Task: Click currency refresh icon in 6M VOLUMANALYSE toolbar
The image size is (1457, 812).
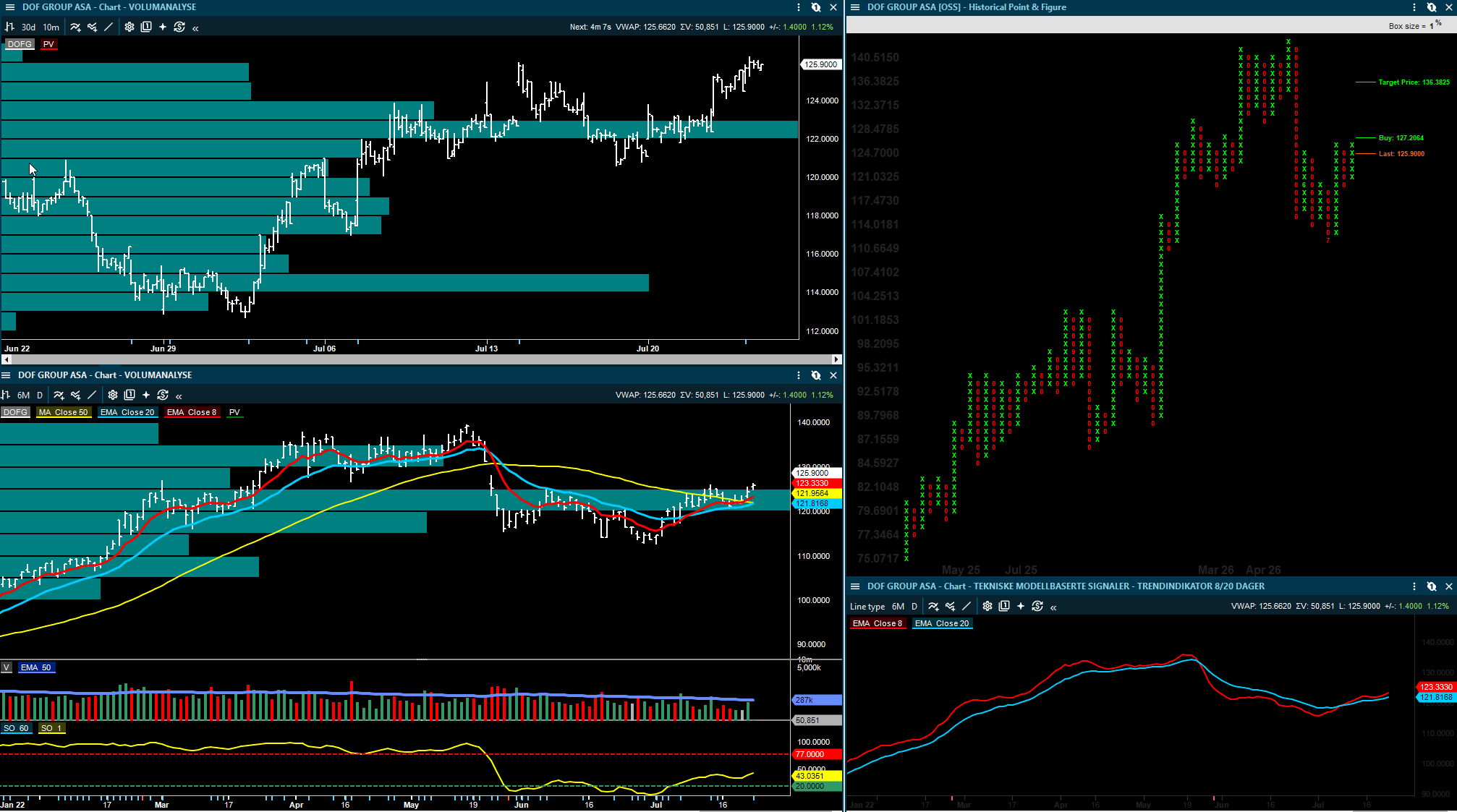Action: click(x=163, y=395)
